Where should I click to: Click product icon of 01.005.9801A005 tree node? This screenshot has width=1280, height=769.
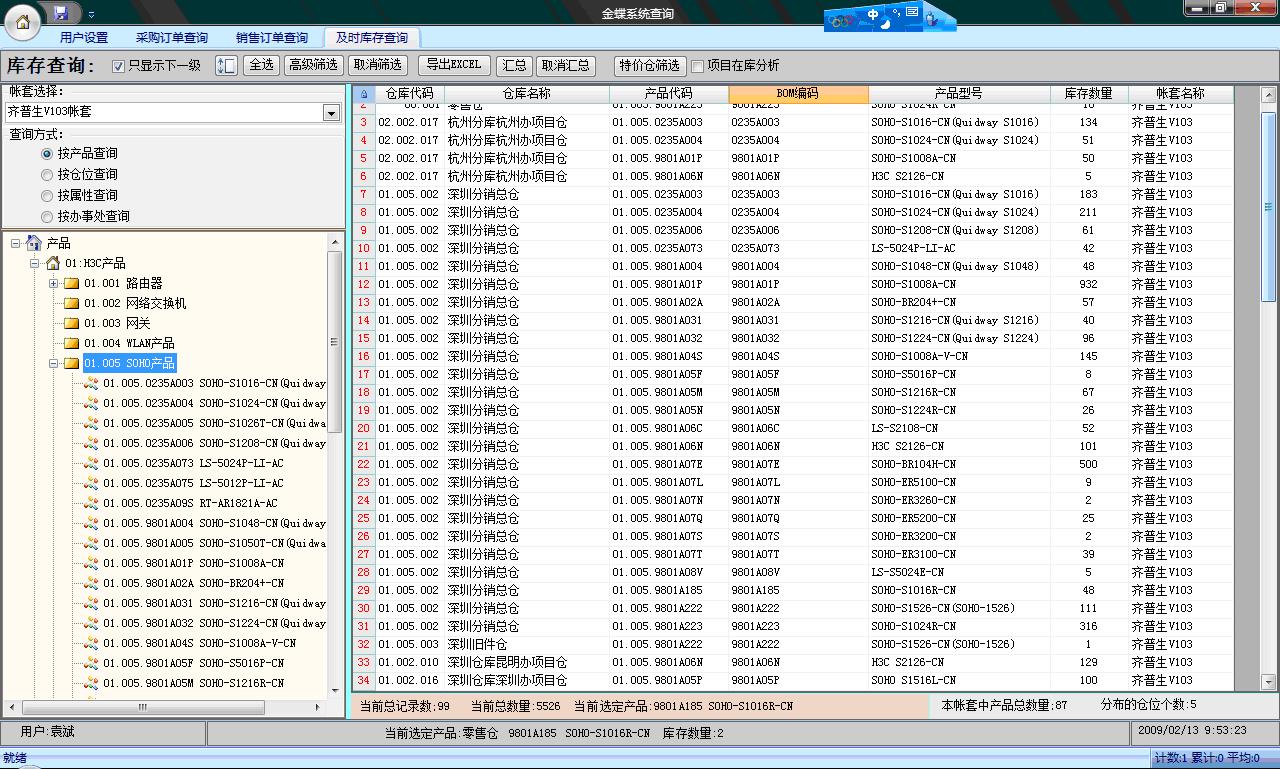point(91,543)
